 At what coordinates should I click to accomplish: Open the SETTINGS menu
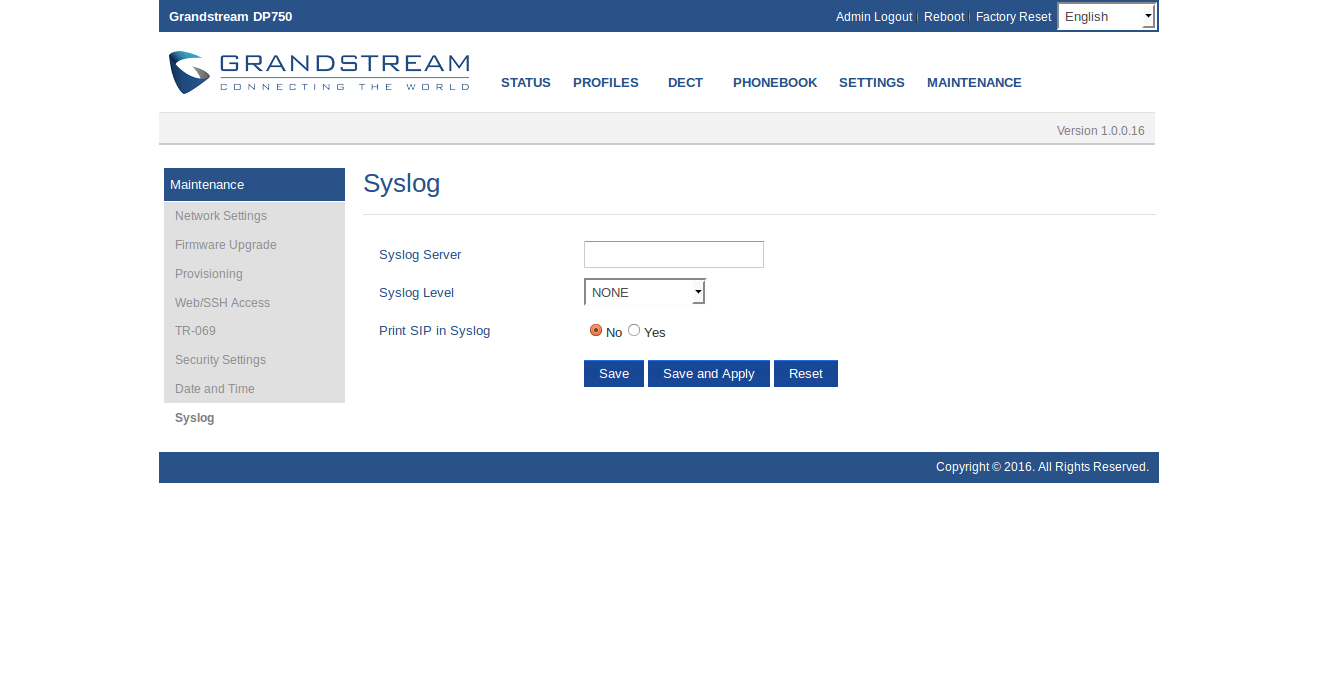tap(871, 83)
